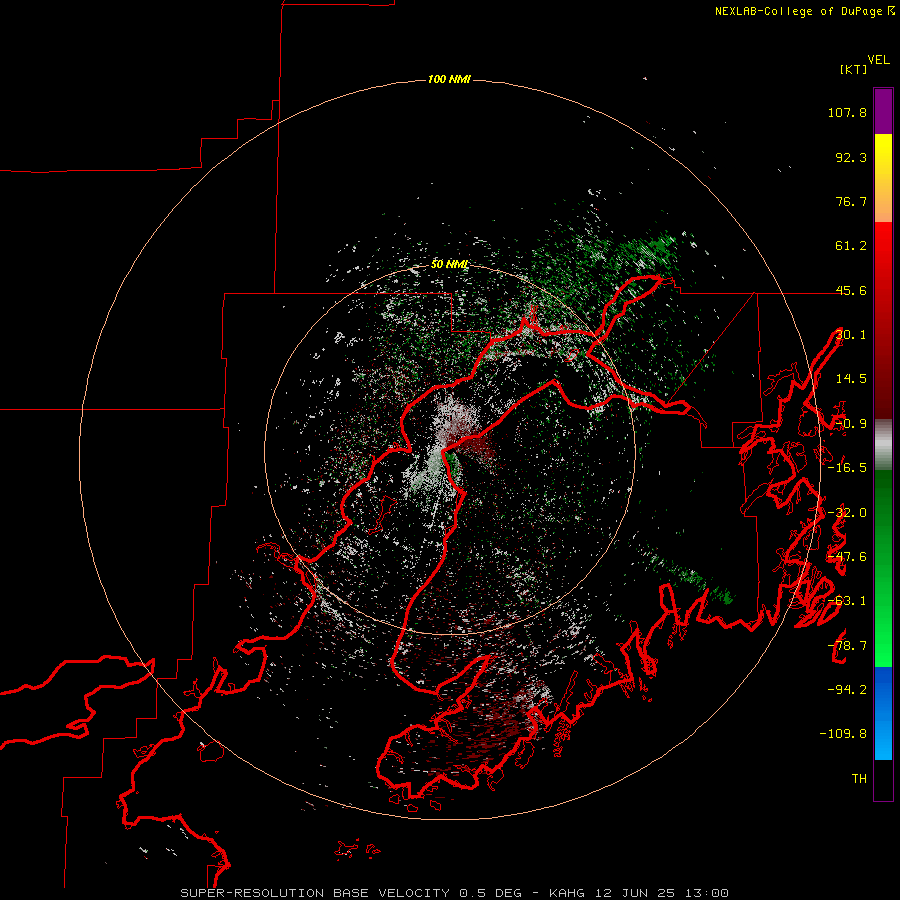Click the 76.7 legend value
This screenshot has height=900, width=900.
(x=851, y=201)
